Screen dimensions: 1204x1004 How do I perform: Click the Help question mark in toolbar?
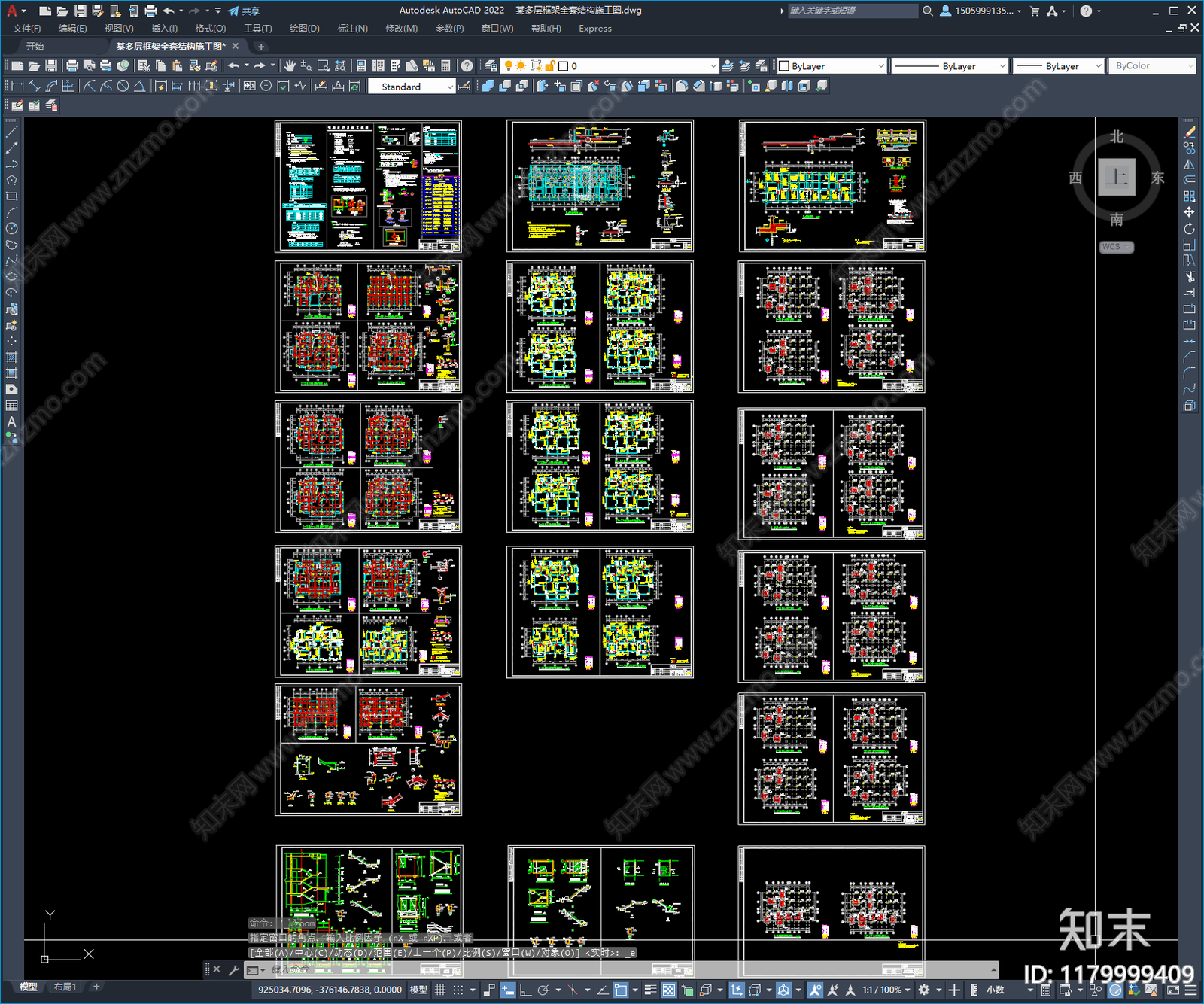pyautogui.click(x=467, y=66)
